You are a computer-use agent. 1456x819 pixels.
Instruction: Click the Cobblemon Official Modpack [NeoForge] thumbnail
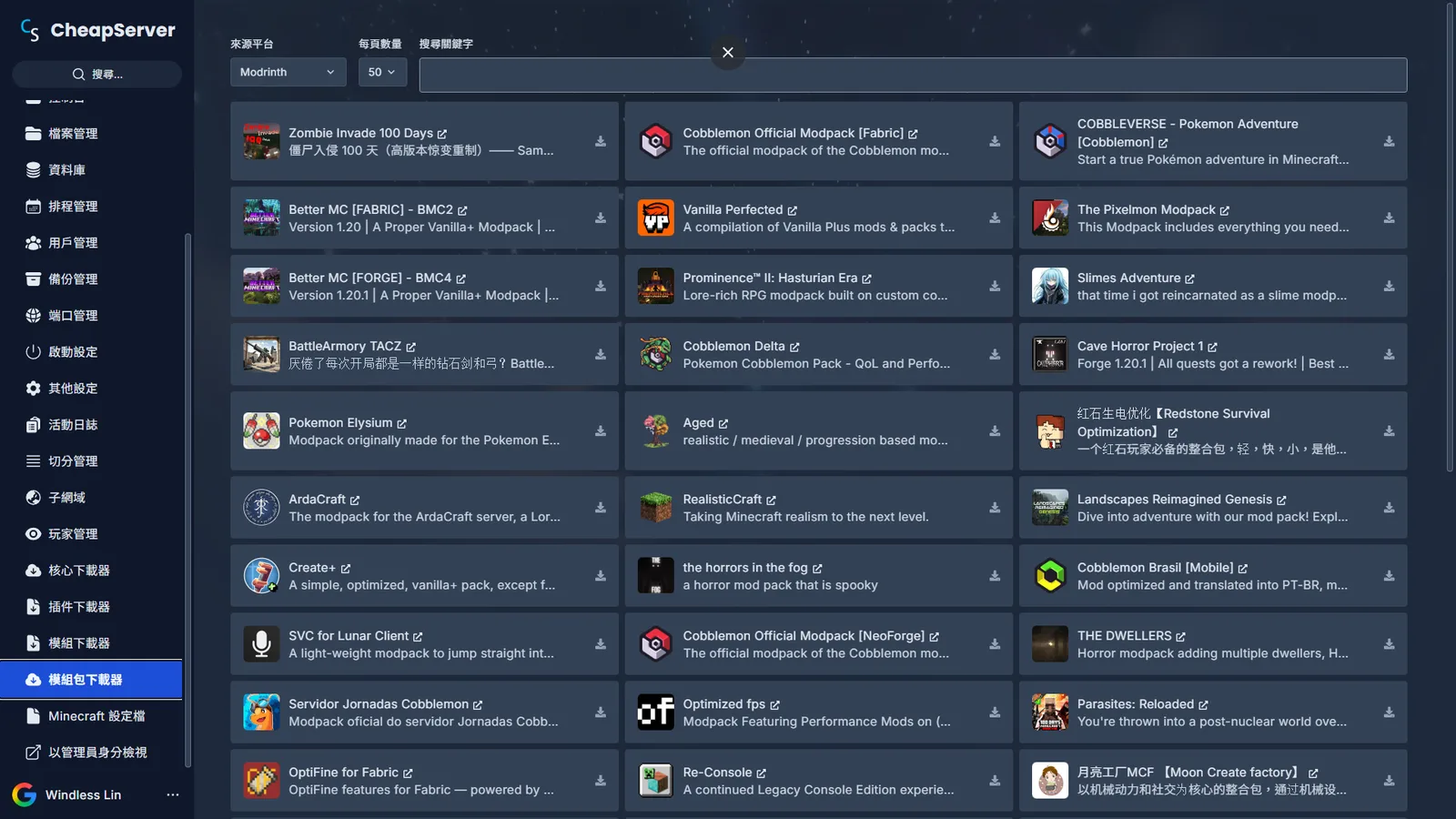(x=655, y=644)
